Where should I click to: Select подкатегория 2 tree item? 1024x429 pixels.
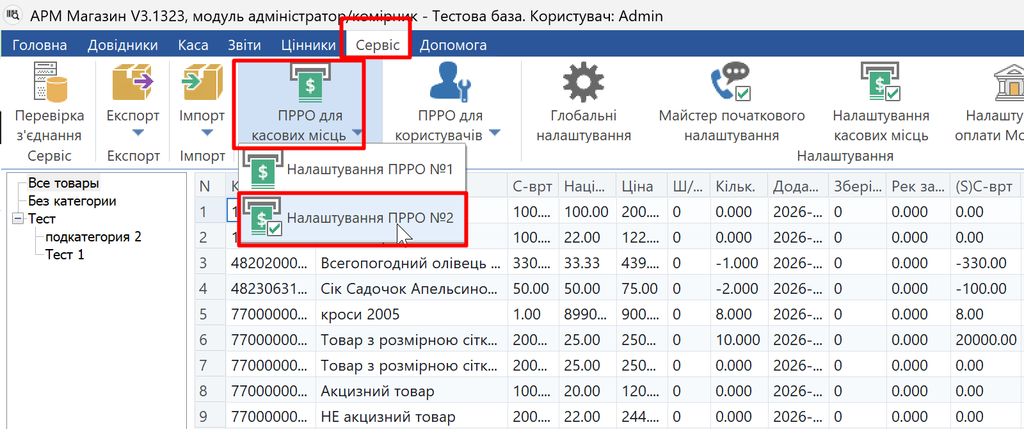click(93, 237)
